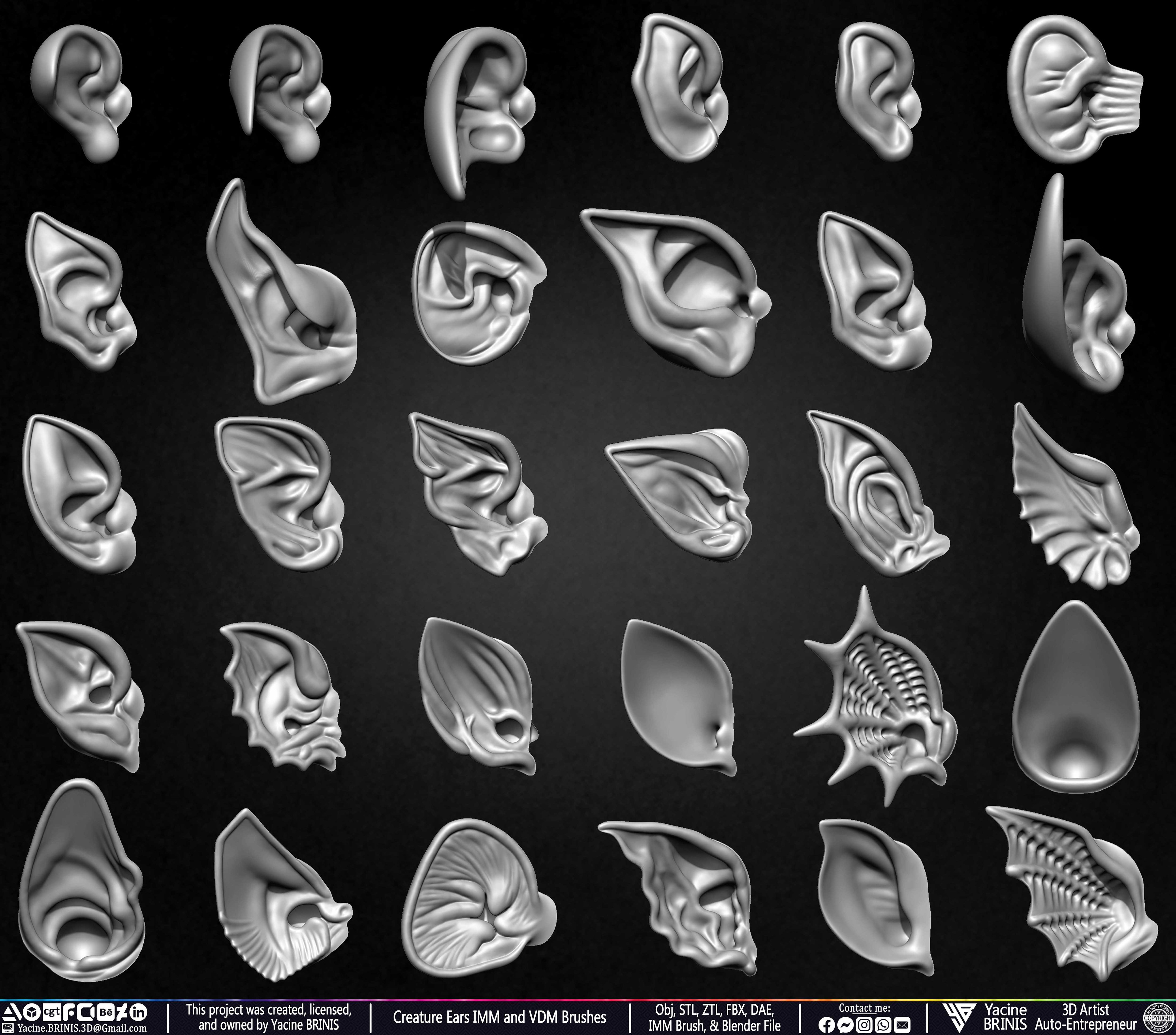This screenshot has width=1176, height=1035.
Task: Click the 'Contact me:' label
Action: tap(864, 1008)
